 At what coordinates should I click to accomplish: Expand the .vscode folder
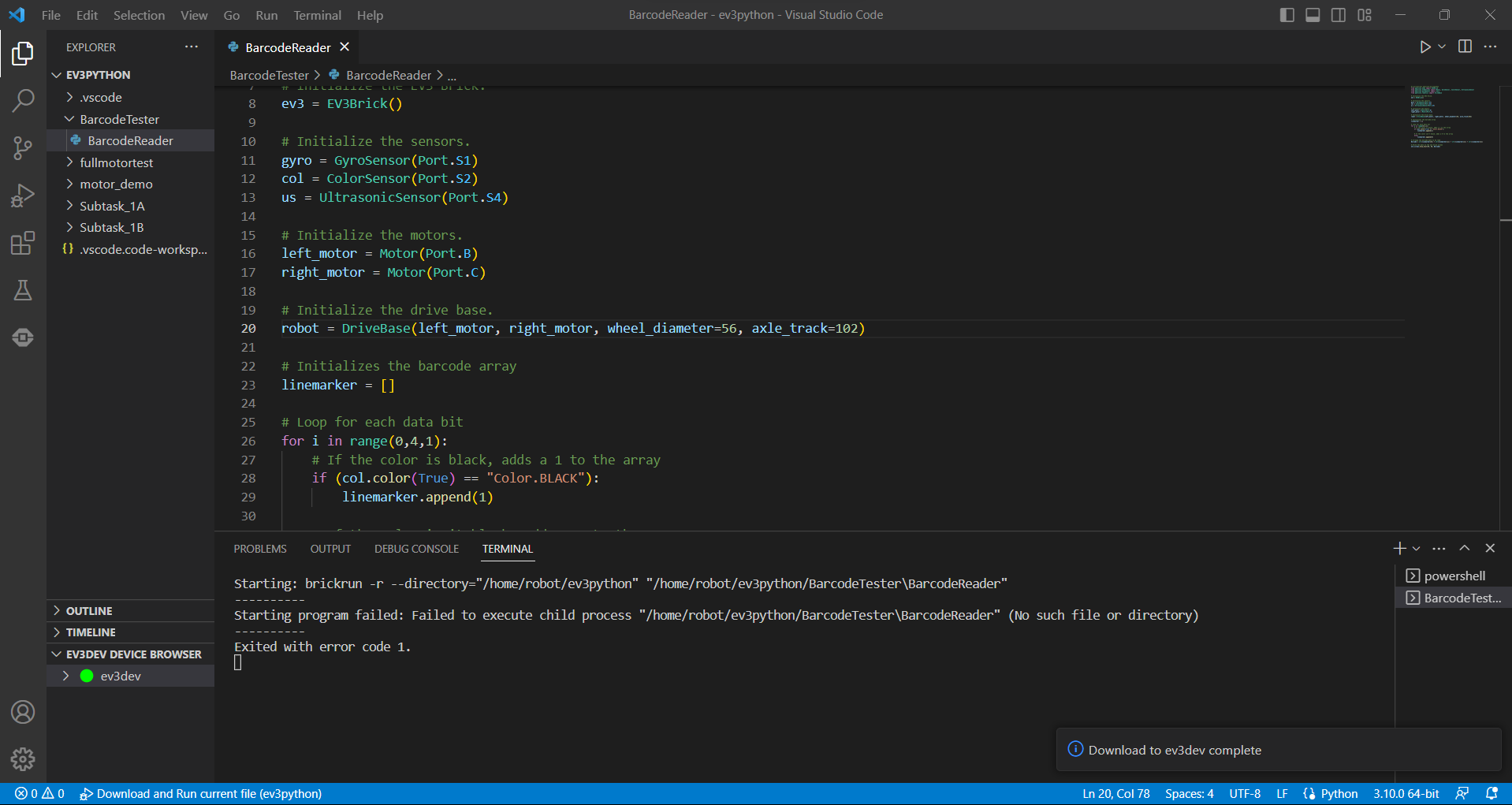coord(130,97)
